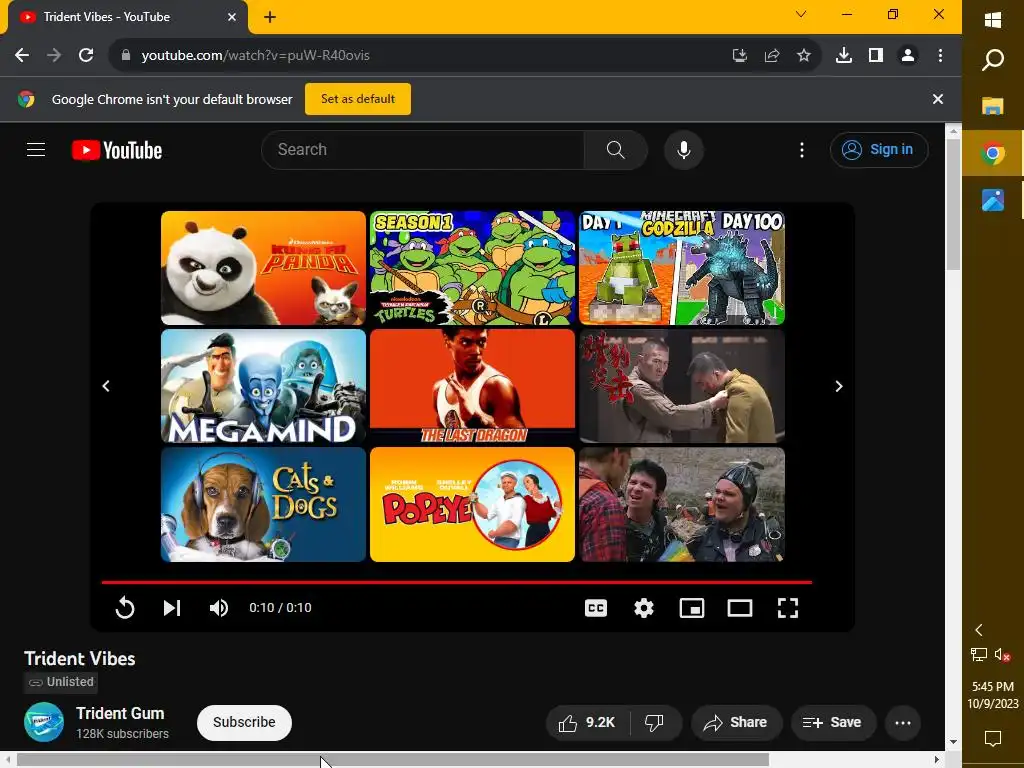Show next suggested videos
The image size is (1024, 768).
click(x=839, y=386)
